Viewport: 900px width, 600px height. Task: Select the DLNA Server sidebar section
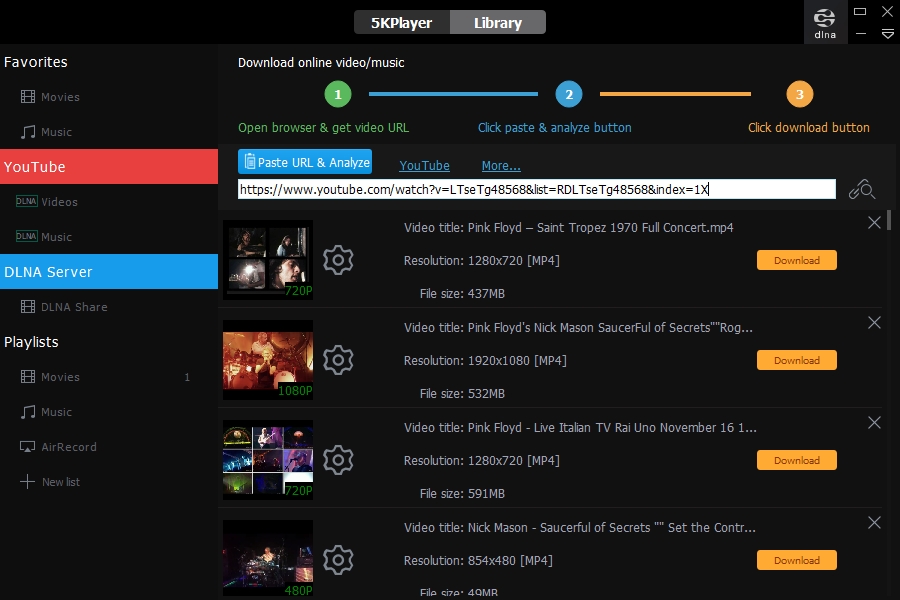pos(109,272)
